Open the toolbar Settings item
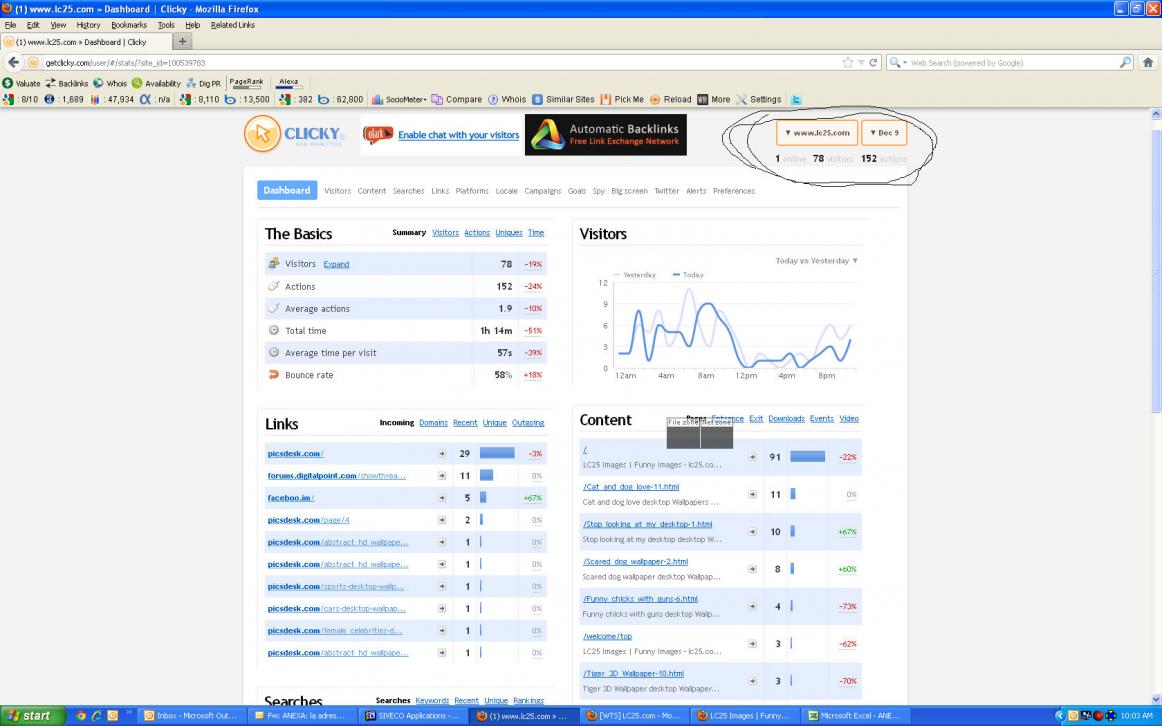Viewport: 1162px width, 726px height. [759, 99]
